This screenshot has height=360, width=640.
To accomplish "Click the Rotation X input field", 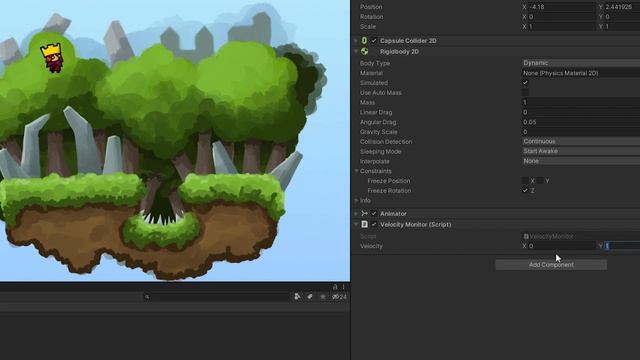I will tap(561, 17).
